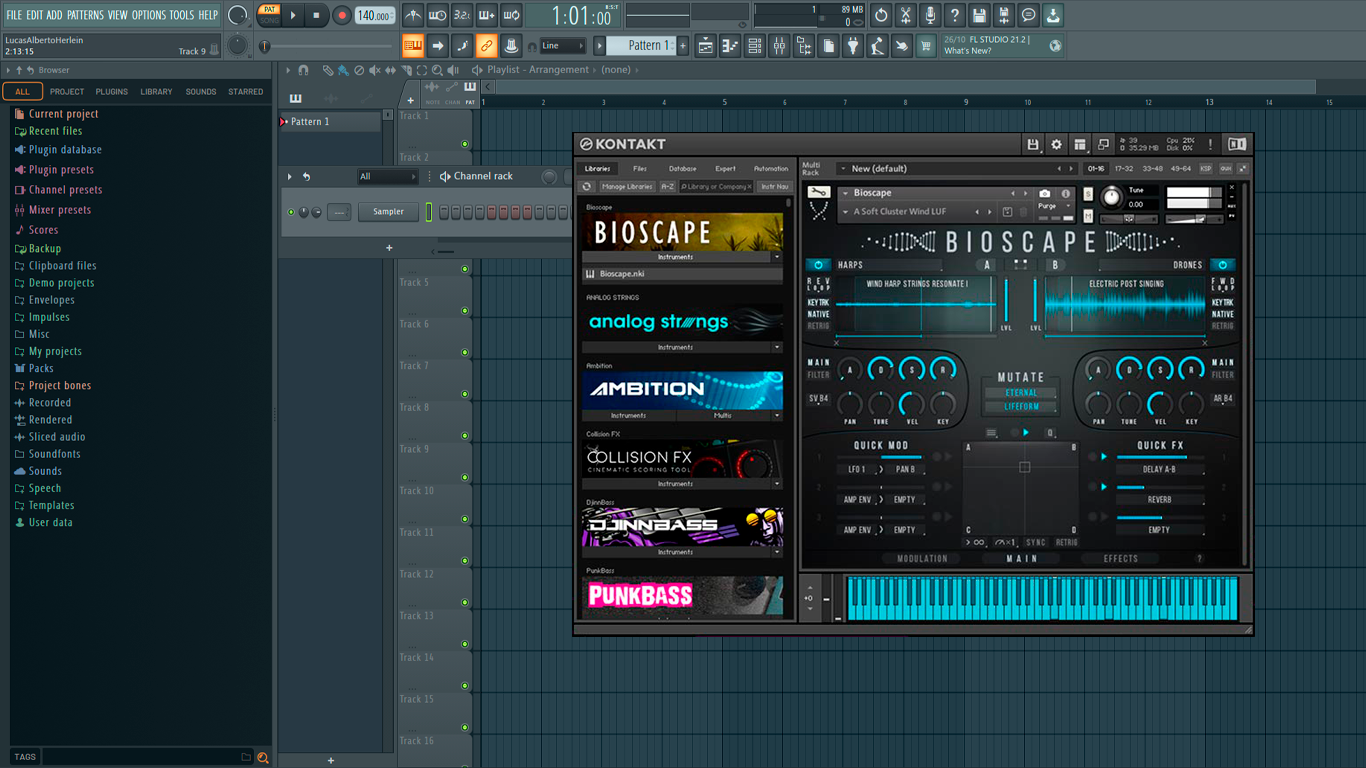This screenshot has height=768, width=1366.
Task: Open Bioscape instrument info icon
Action: tap(1065, 193)
